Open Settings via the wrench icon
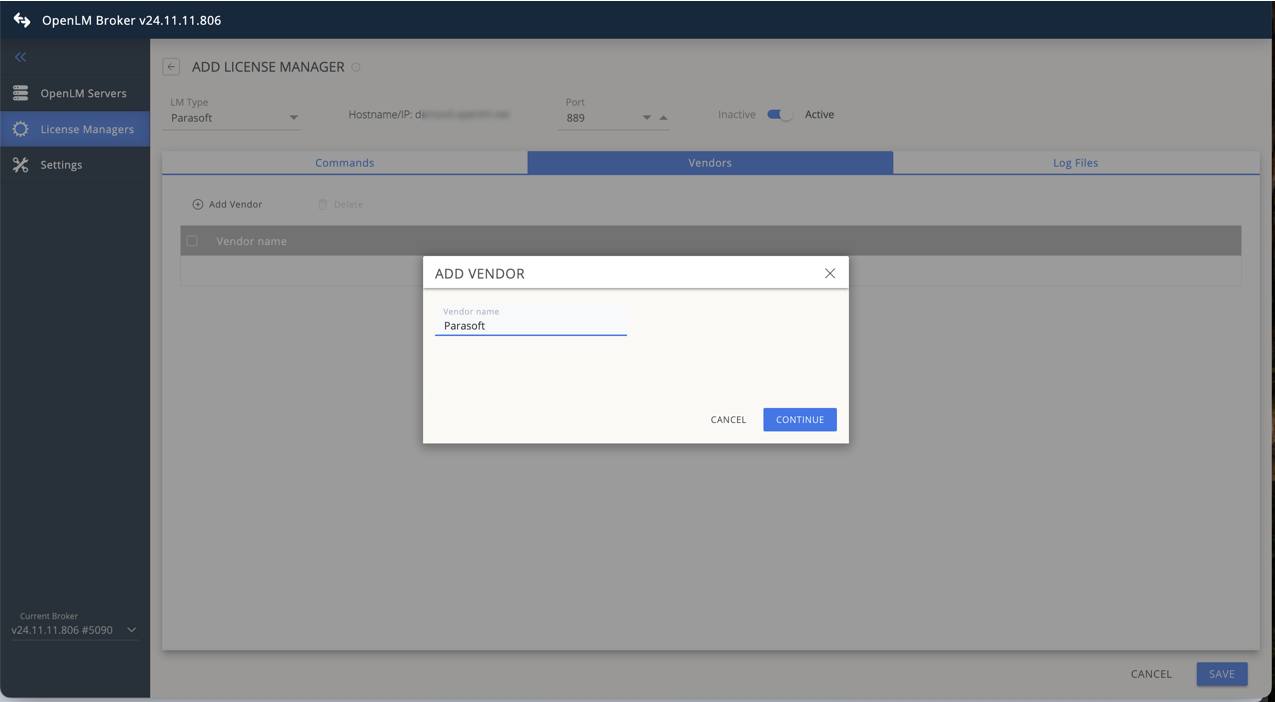The width and height of the screenshot is (1275, 702). [20, 164]
